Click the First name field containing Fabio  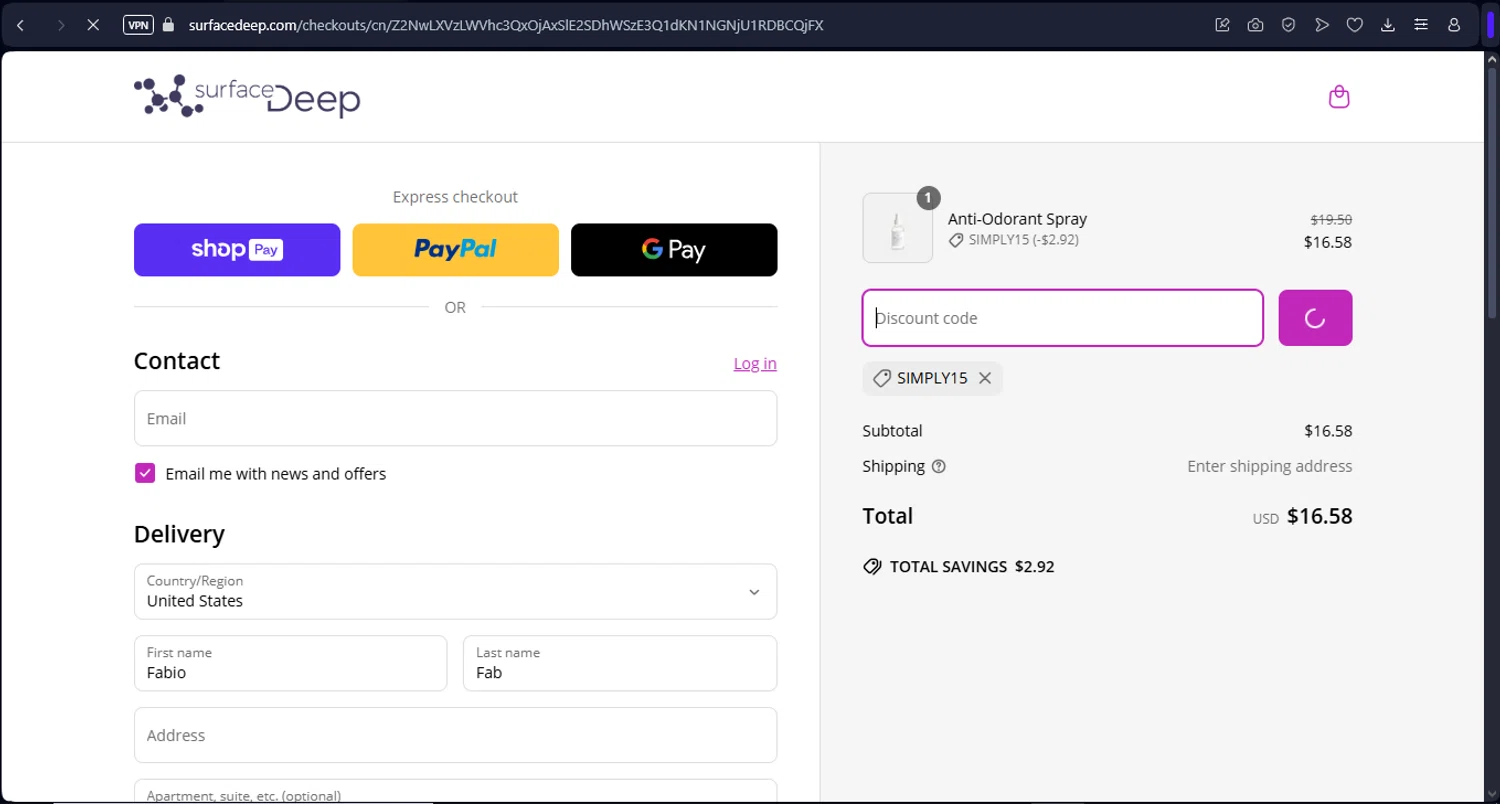pyautogui.click(x=290, y=663)
